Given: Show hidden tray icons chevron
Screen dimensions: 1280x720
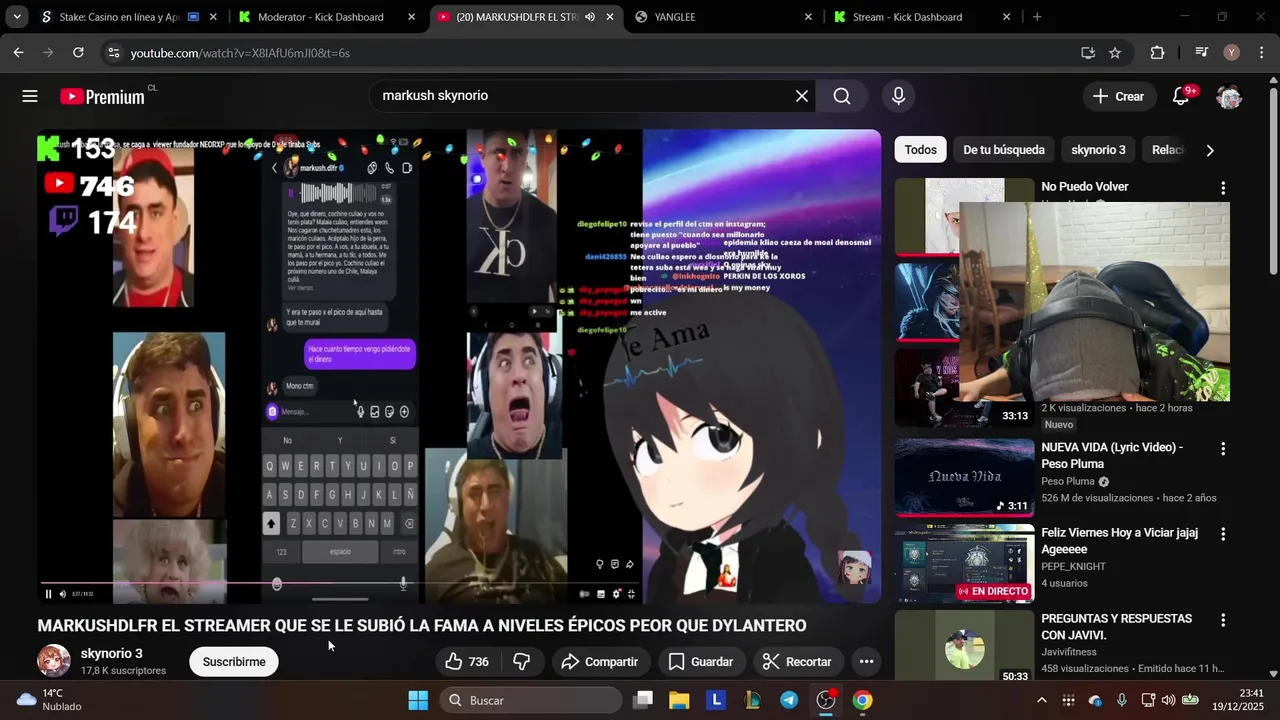Looking at the screenshot, I should point(1041,700).
